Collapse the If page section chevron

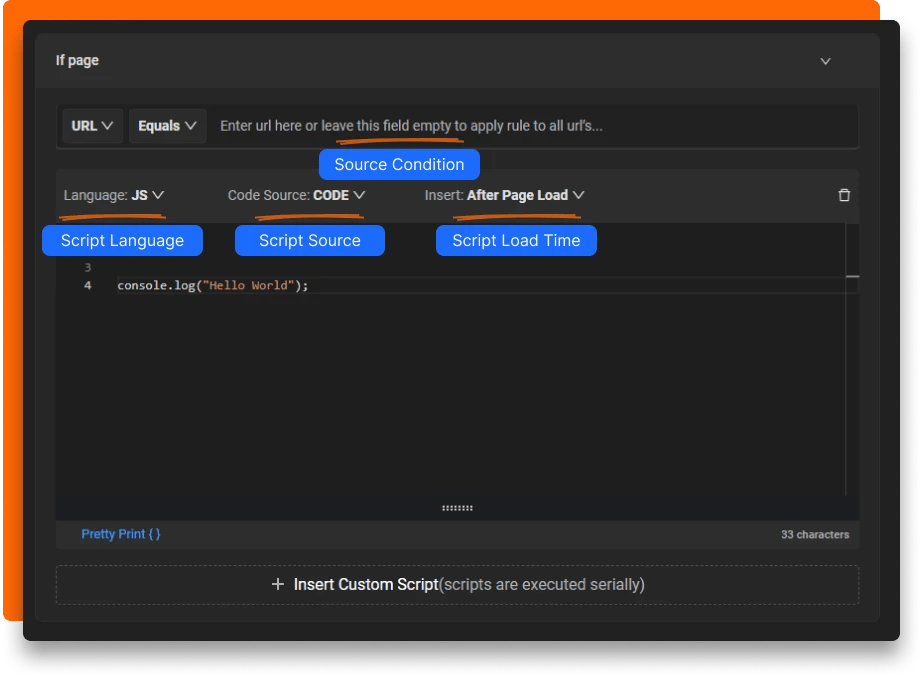[x=825, y=61]
